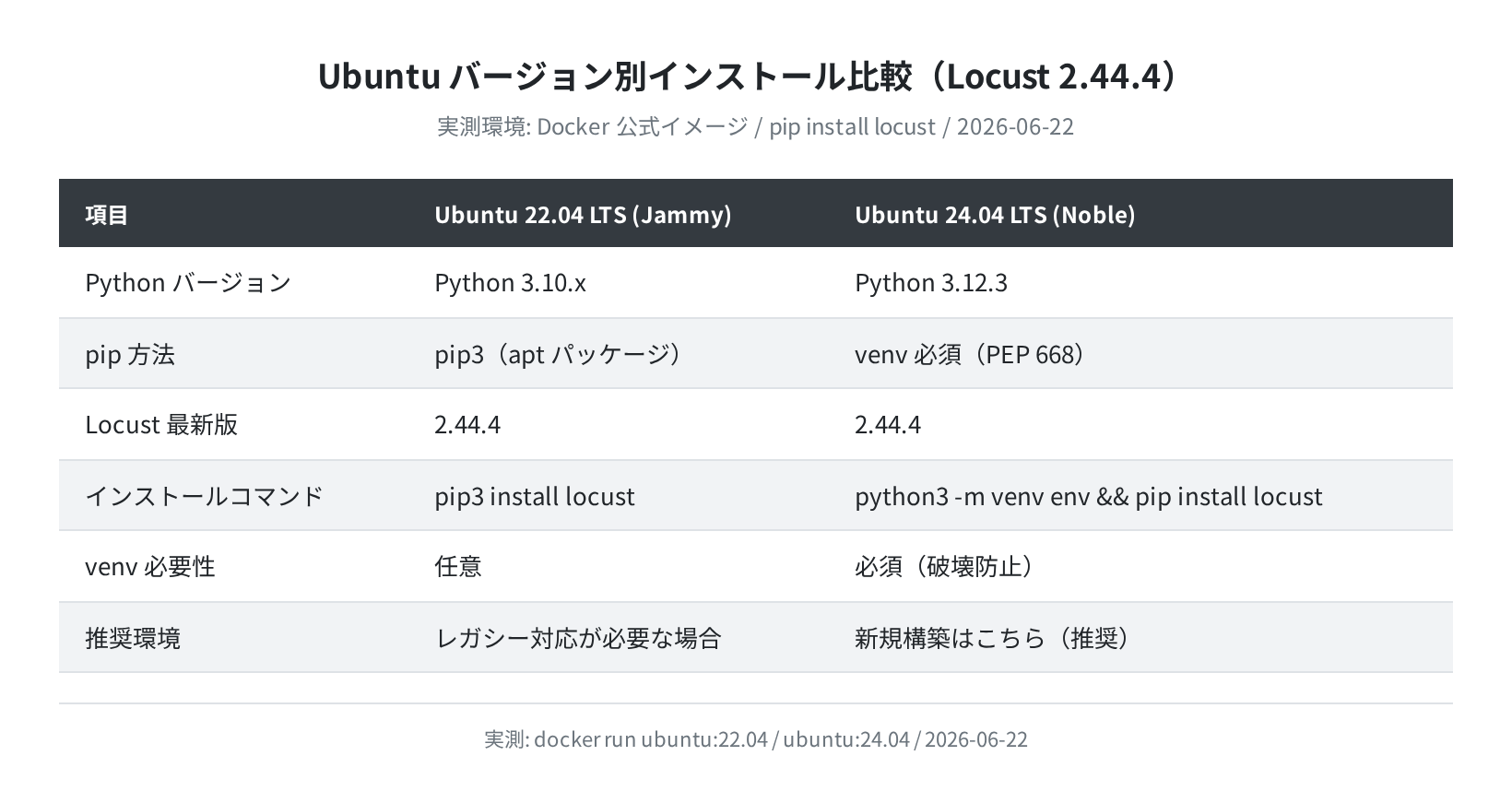Click the 'Ubuntu 22.04 LTS (Jammy)' column header
Screen dimensions: 1512x791
(583, 215)
